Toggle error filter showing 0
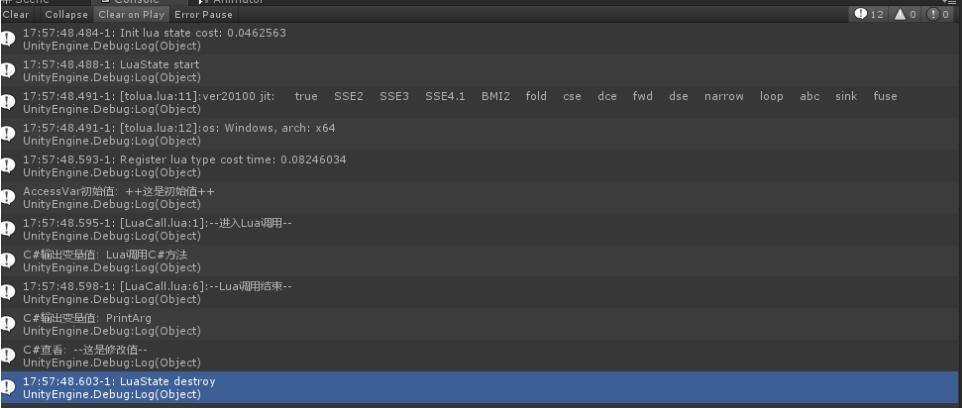 tap(939, 14)
